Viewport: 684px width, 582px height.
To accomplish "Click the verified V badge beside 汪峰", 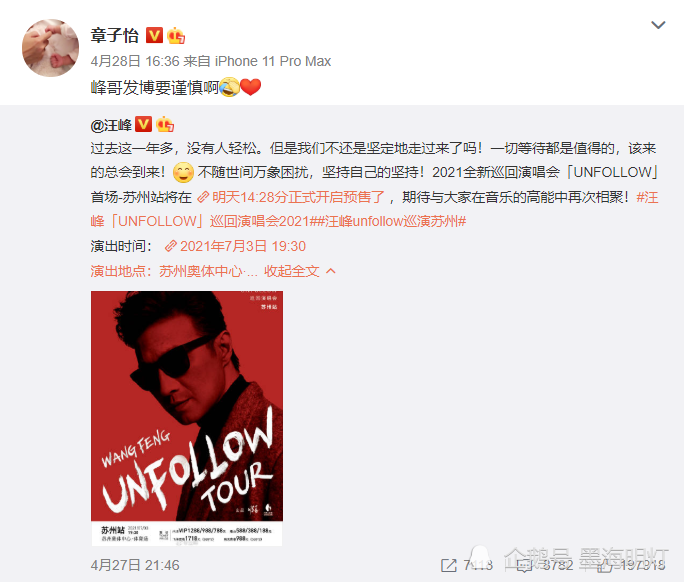I will tap(144, 124).
